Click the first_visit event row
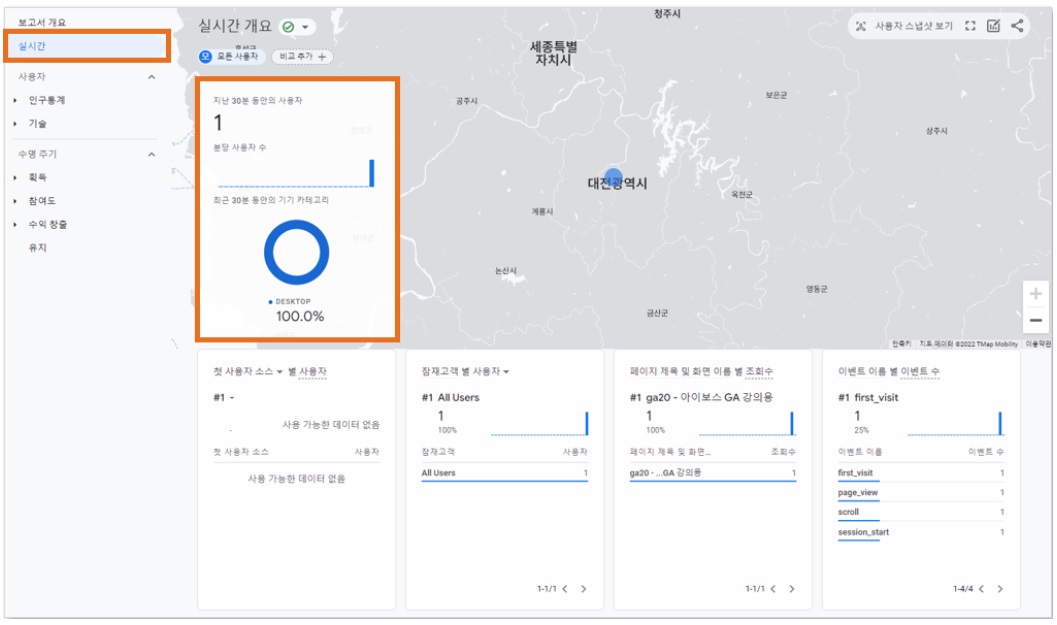Screen dimensions: 1057x625 coord(921,473)
